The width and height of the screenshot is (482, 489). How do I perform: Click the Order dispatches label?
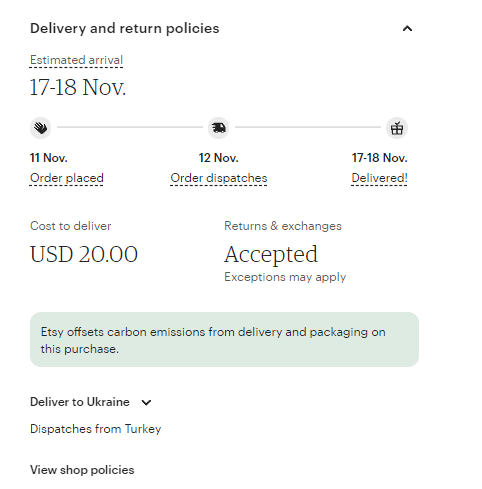pyautogui.click(x=219, y=178)
